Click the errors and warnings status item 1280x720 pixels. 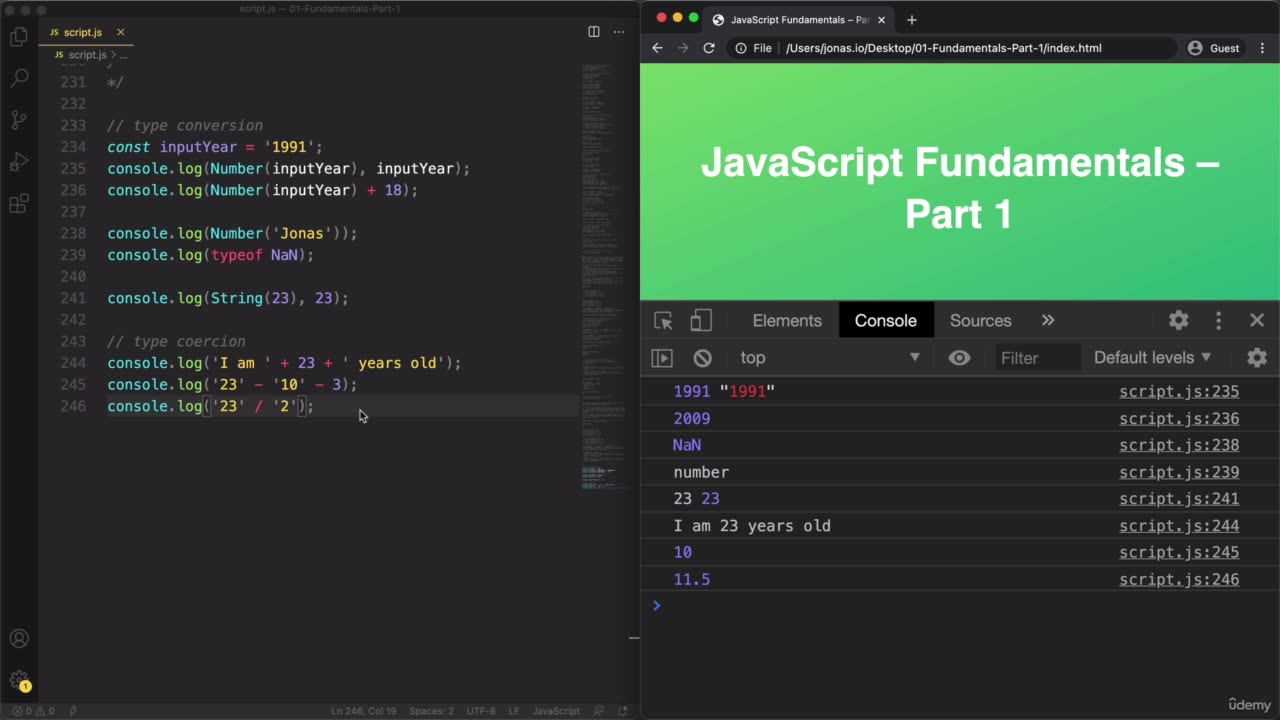tap(33, 711)
